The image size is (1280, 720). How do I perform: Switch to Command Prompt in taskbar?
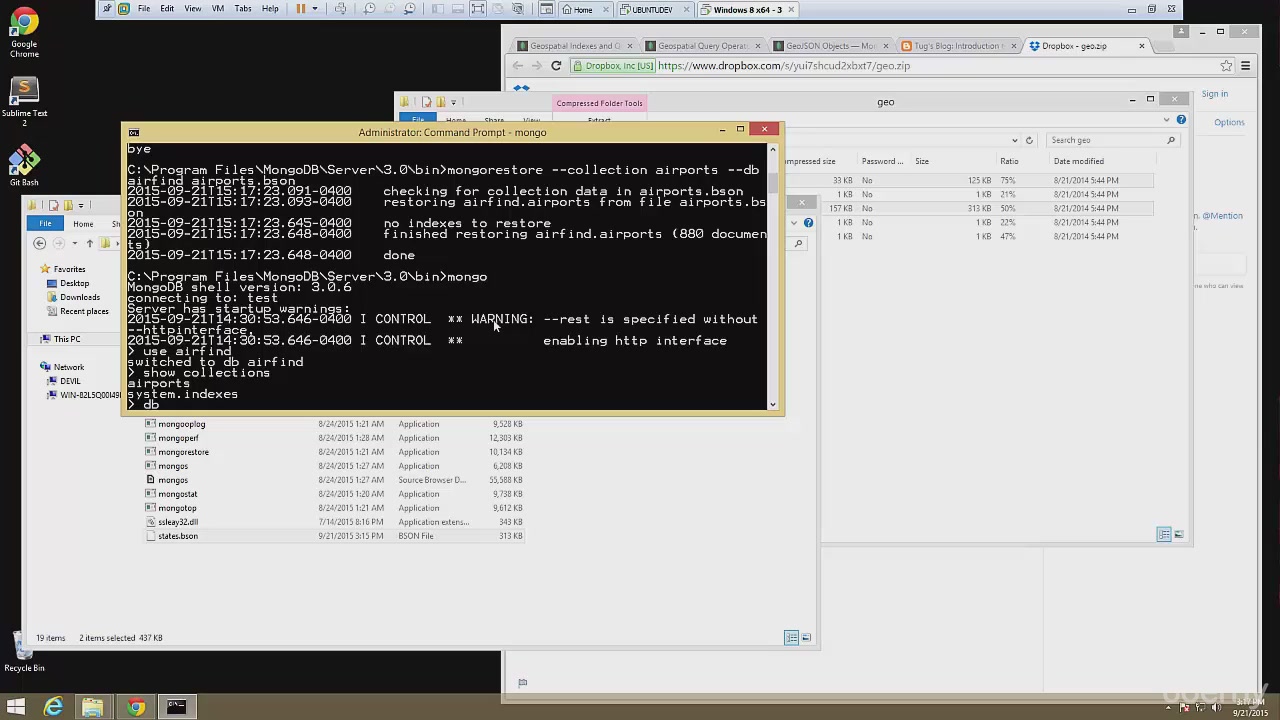tap(176, 707)
